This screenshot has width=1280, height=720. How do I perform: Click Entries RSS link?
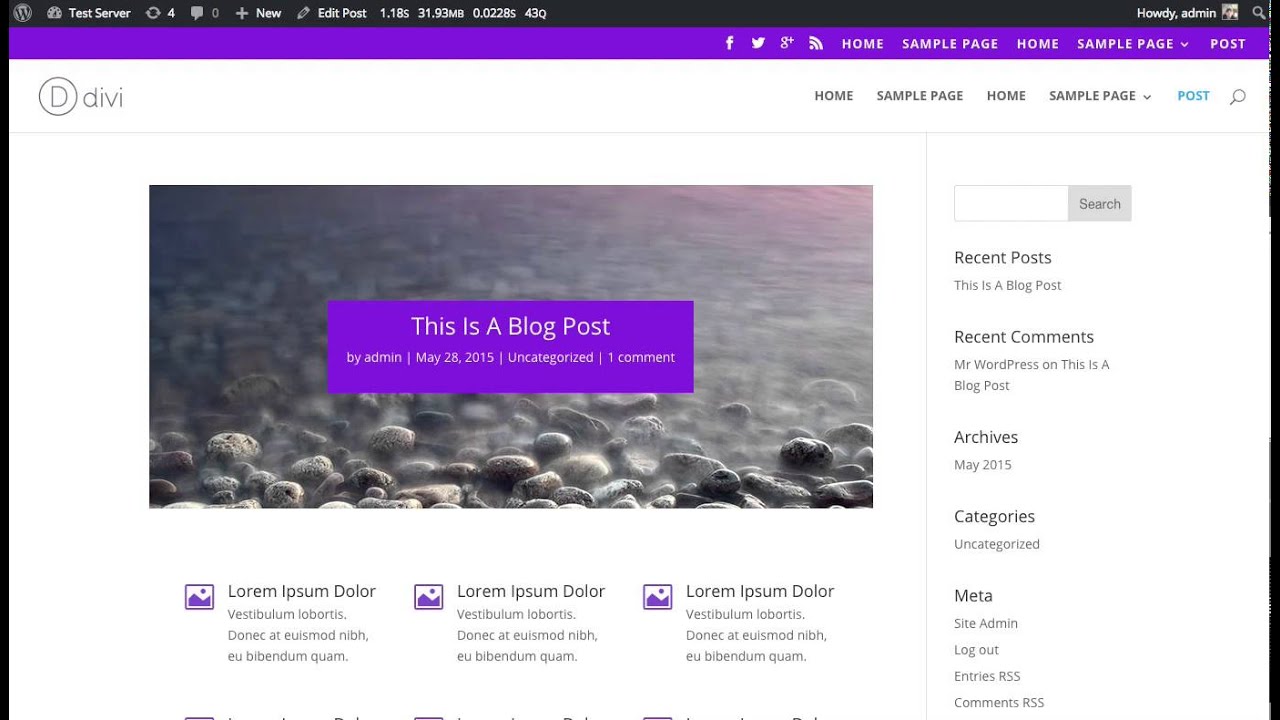987,676
